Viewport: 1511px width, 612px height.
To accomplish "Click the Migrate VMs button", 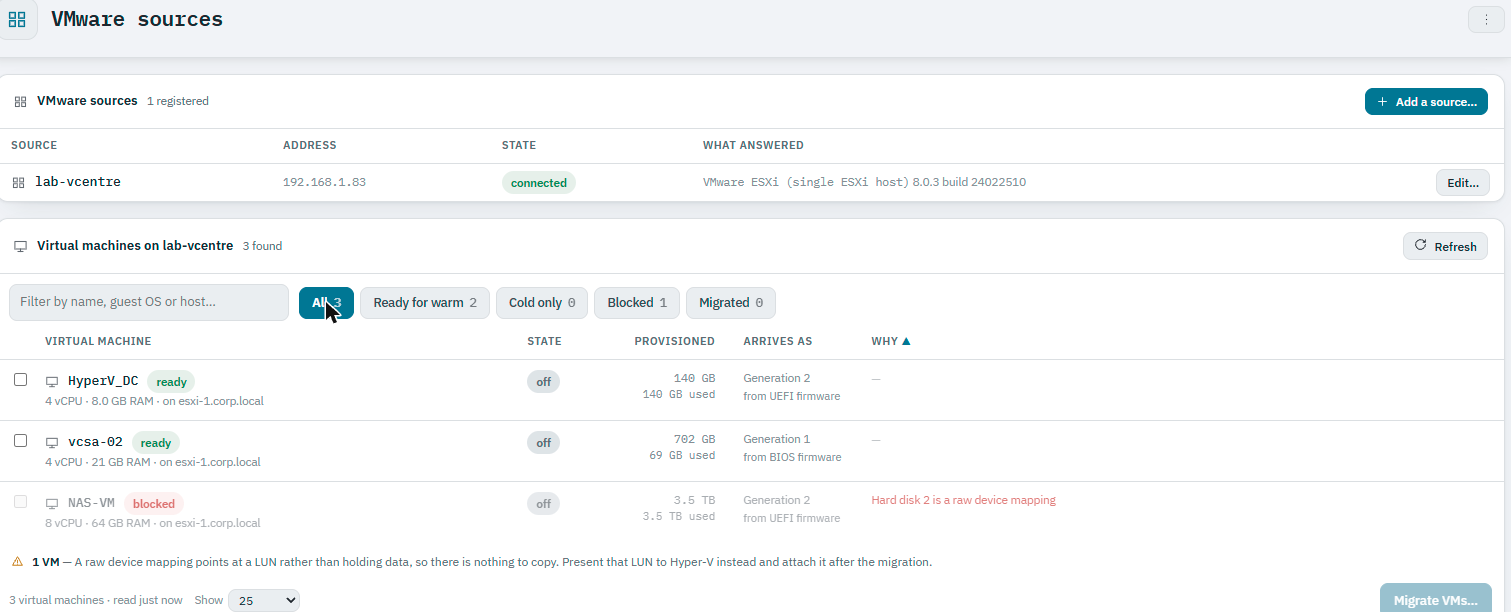I will pyautogui.click(x=1436, y=600).
